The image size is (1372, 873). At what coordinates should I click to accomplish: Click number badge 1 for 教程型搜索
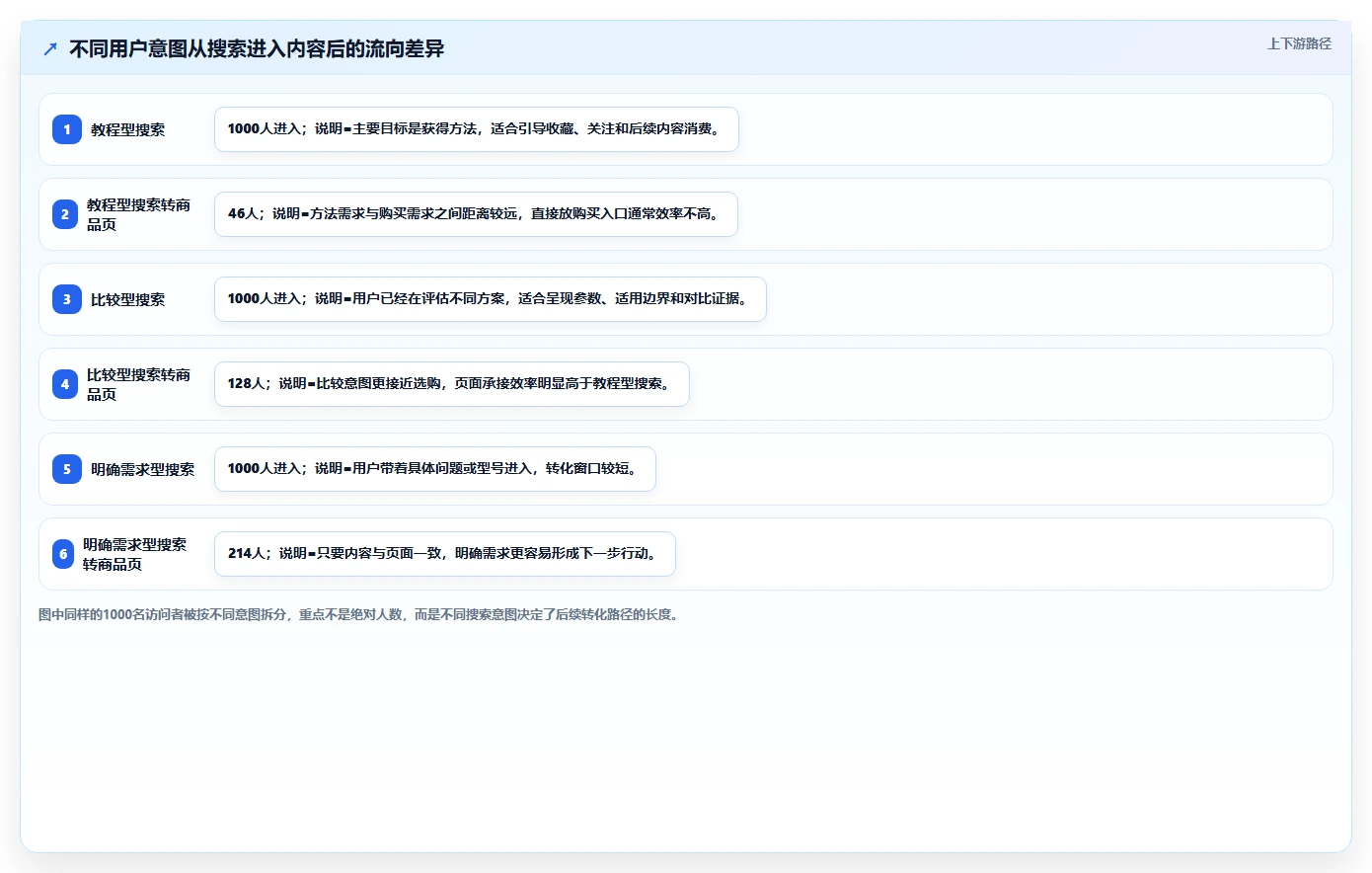pyautogui.click(x=67, y=129)
